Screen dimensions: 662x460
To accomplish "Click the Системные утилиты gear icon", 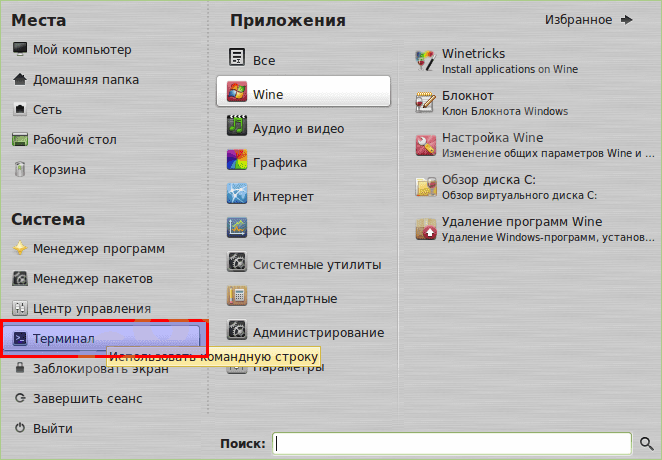I will (237, 262).
